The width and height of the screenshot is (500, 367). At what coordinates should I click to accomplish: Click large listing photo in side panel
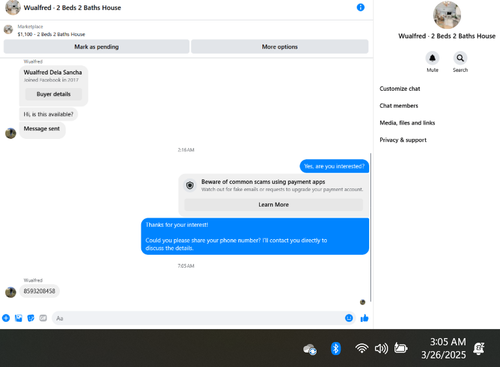point(447,15)
